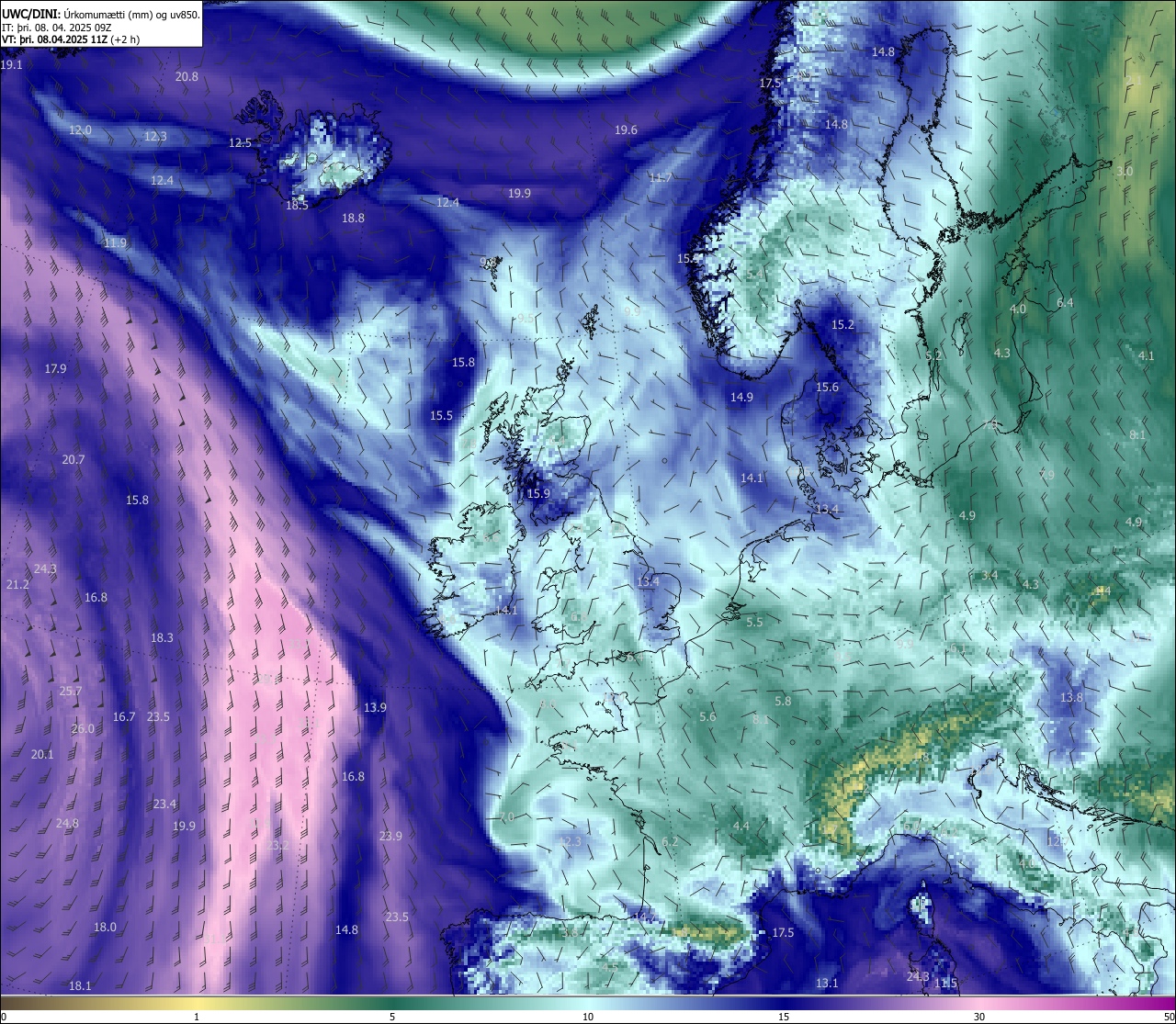Click the 5.5 value over the Netherlands
This screenshot has width=1176, height=1024.
[754, 623]
